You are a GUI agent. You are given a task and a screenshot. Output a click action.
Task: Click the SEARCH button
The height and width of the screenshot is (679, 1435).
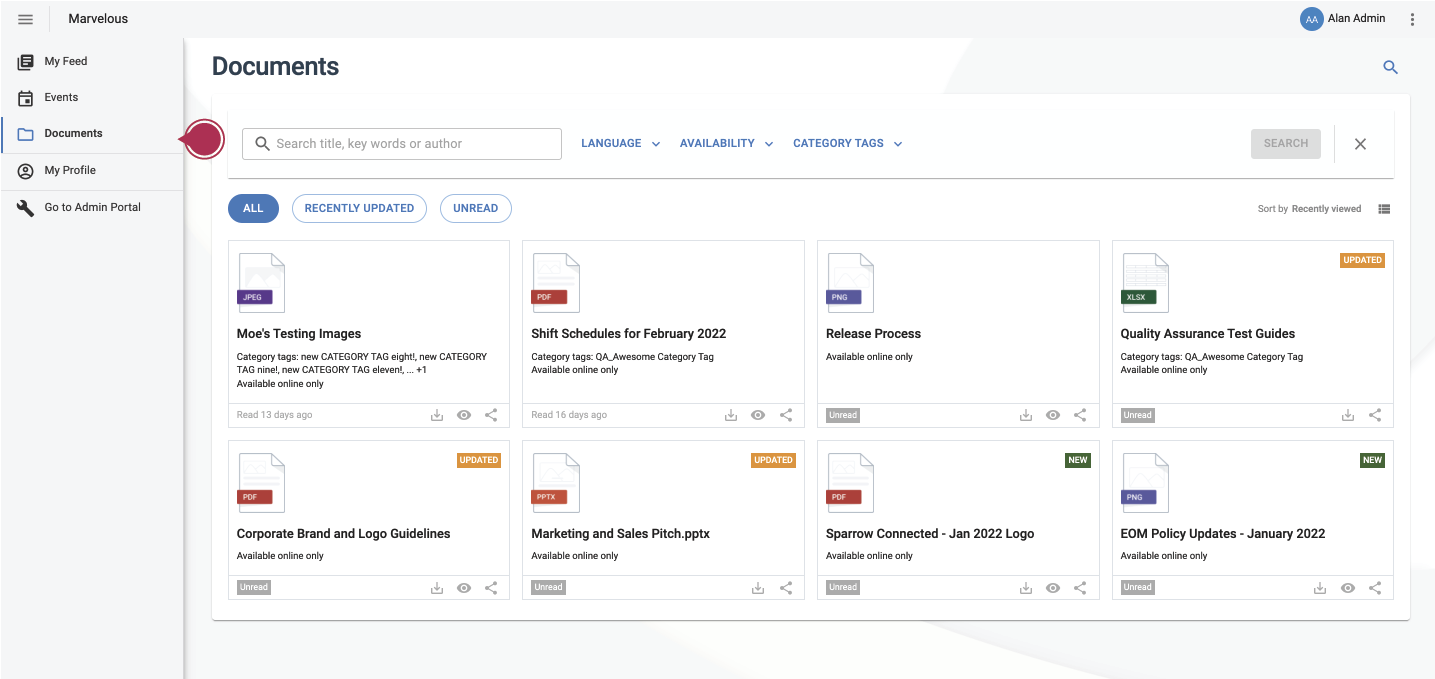point(1286,144)
